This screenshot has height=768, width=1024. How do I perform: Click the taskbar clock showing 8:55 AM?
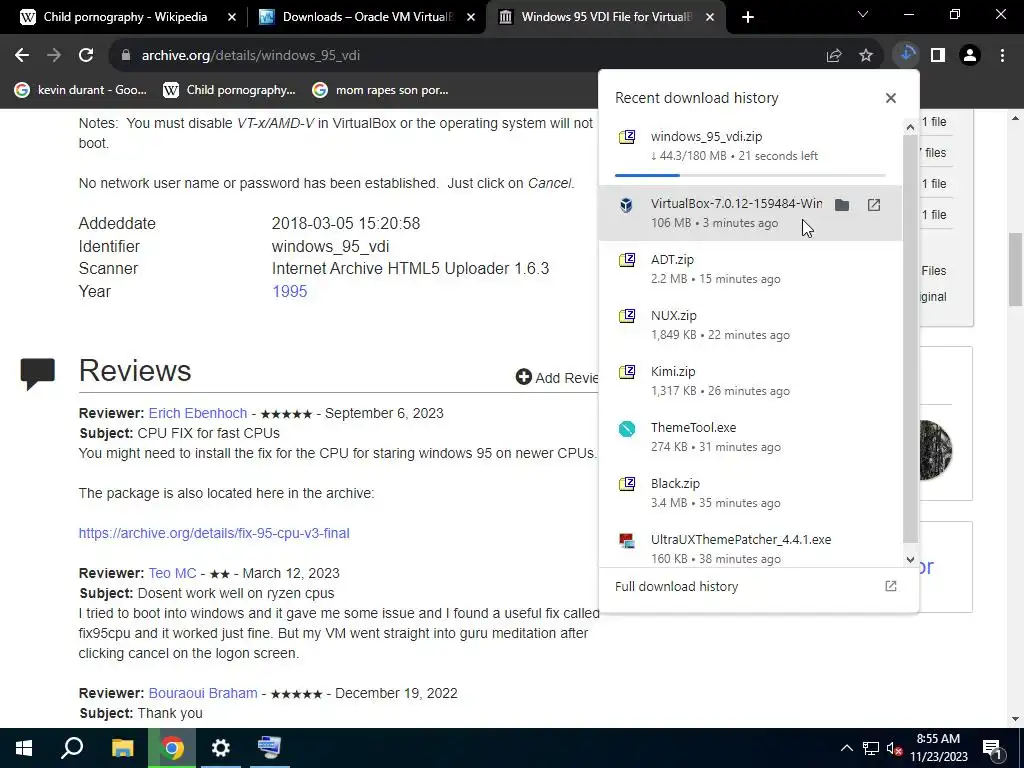click(x=938, y=748)
